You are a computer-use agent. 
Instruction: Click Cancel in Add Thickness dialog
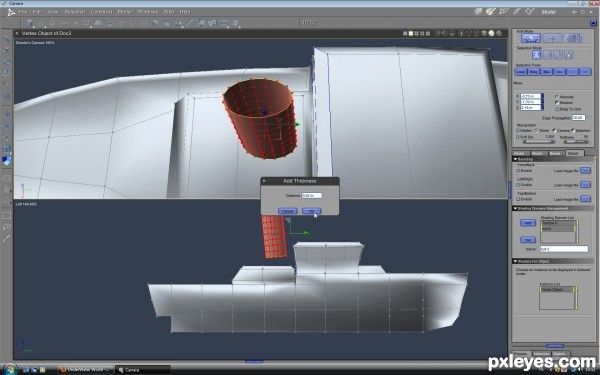[287, 211]
